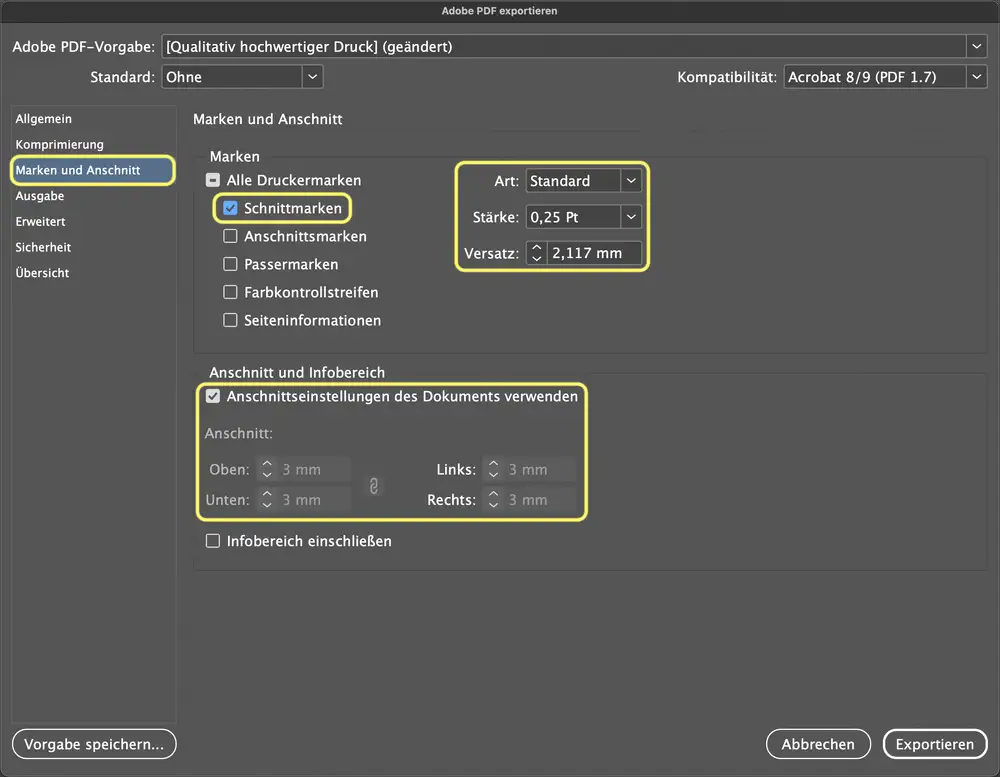Click the Rechts bleed value field
Viewport: 1000px width, 777px height.
click(540, 500)
